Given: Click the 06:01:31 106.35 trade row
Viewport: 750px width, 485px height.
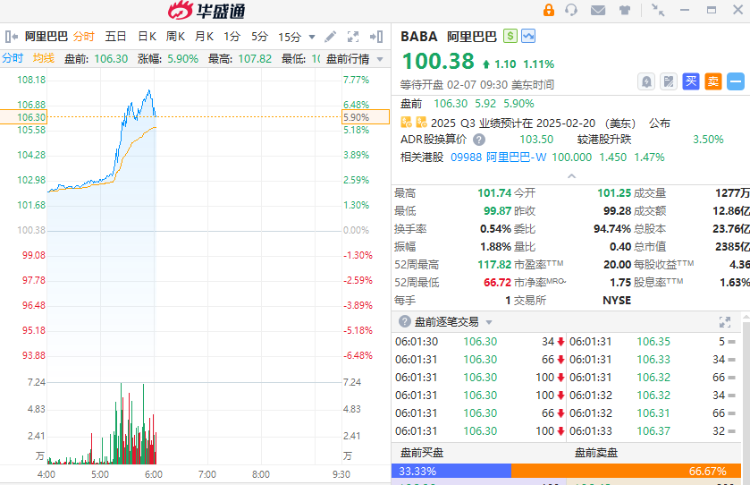Looking at the screenshot, I should pyautogui.click(x=652, y=342).
